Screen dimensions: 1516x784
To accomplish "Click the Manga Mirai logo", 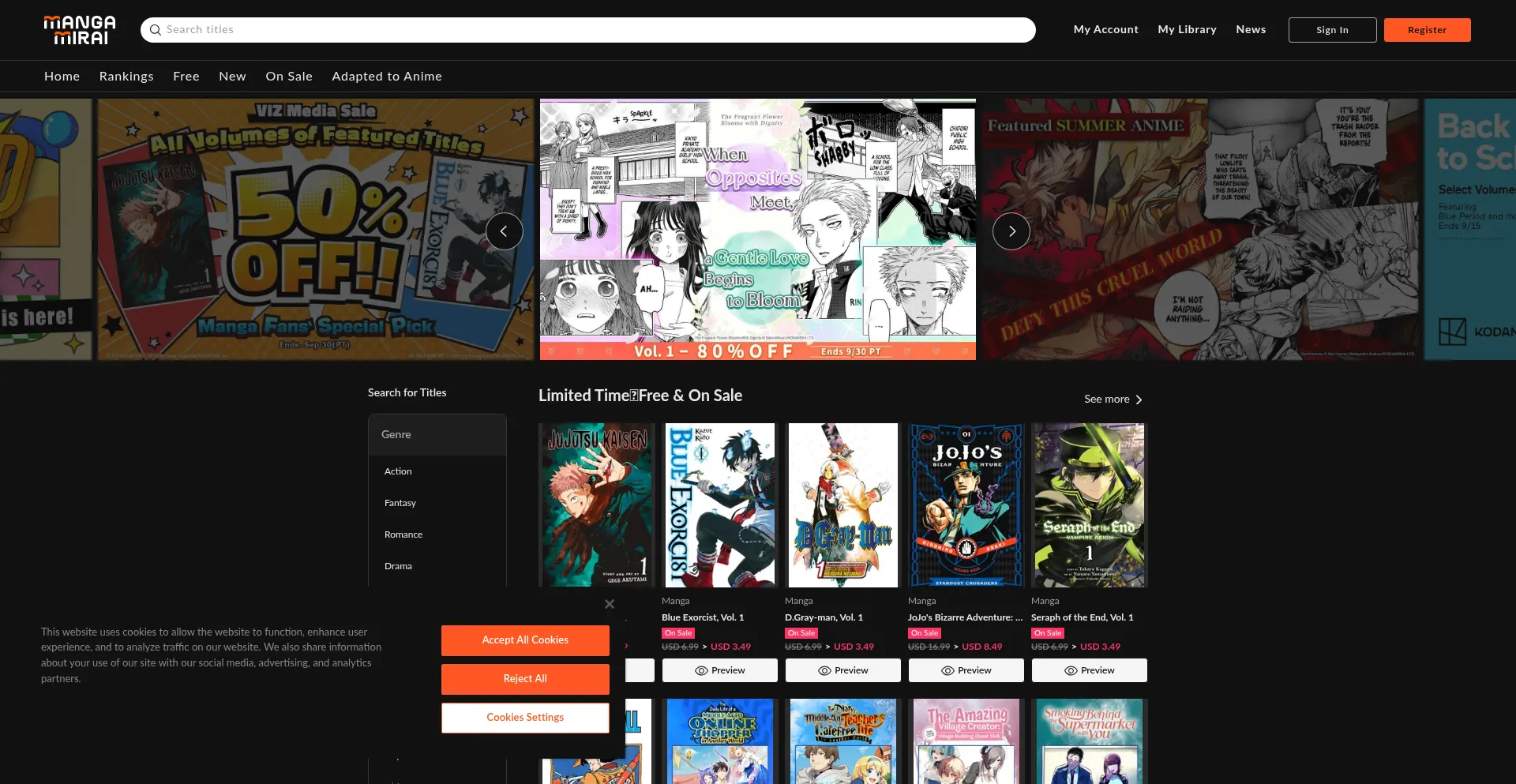I will (80, 30).
